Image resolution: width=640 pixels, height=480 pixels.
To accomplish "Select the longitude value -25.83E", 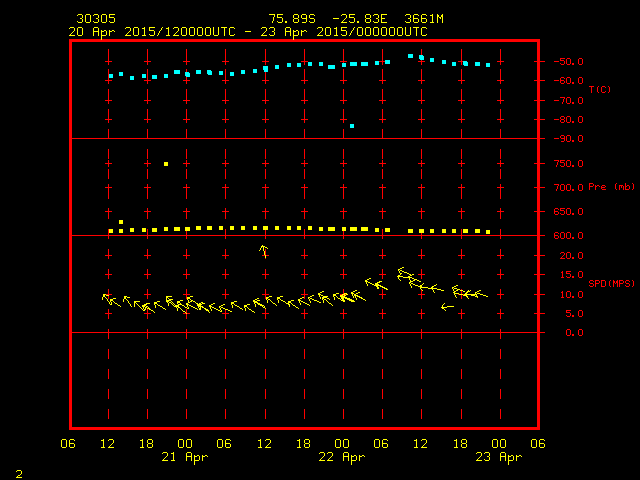I will click(x=360, y=19).
